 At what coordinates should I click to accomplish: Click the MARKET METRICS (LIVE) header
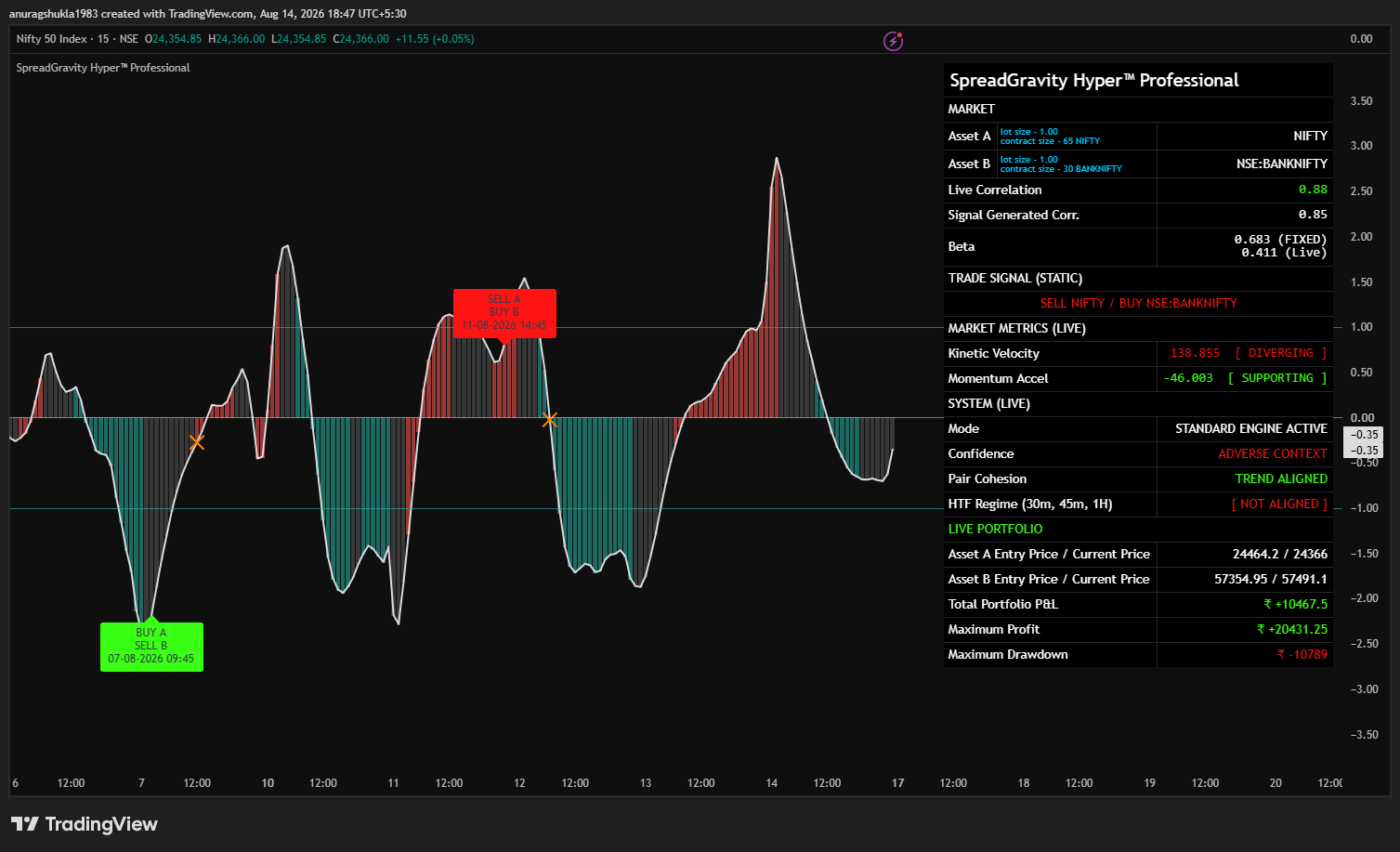coord(1016,328)
